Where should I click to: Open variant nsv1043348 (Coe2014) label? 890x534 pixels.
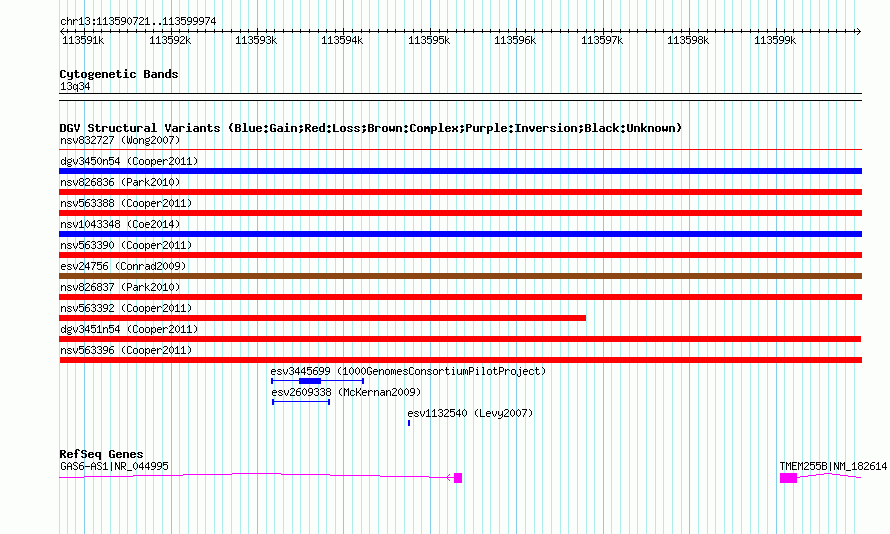(x=120, y=224)
